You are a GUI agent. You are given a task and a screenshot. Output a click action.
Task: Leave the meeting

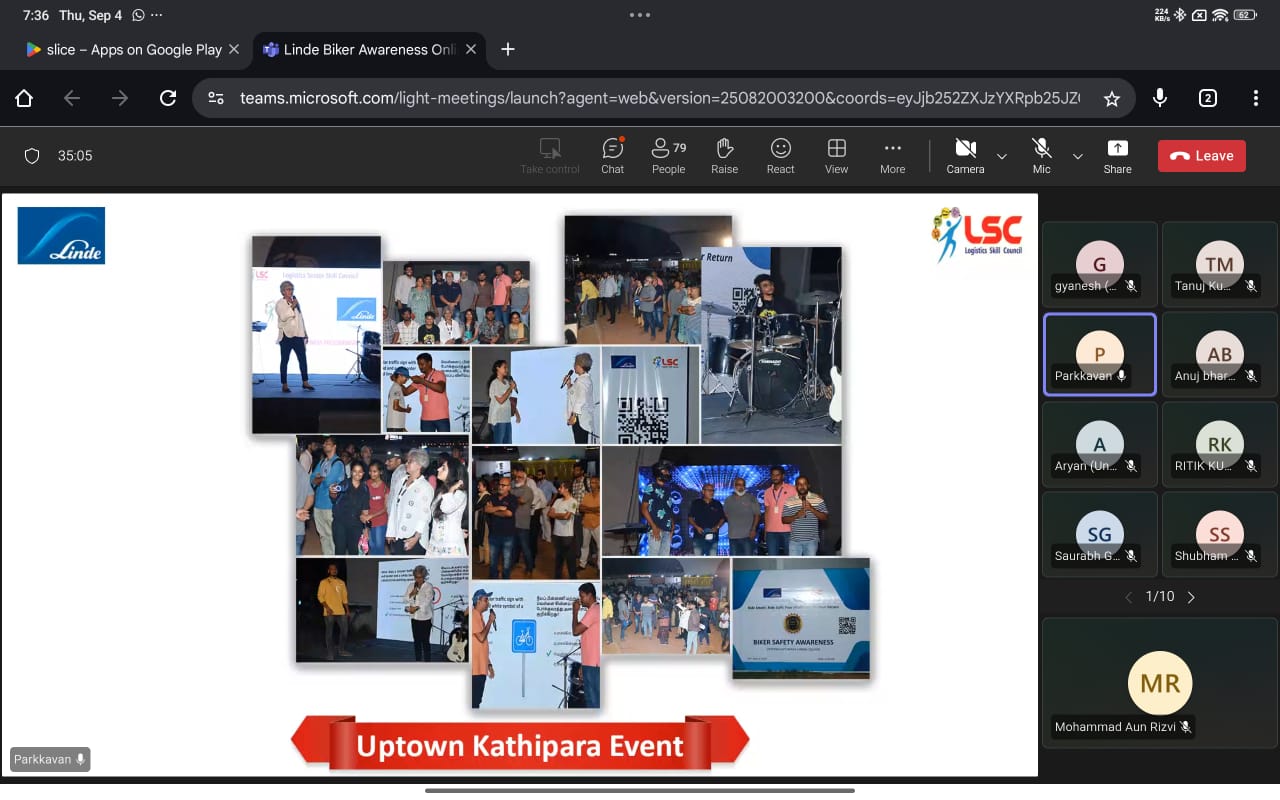pyautogui.click(x=1201, y=156)
